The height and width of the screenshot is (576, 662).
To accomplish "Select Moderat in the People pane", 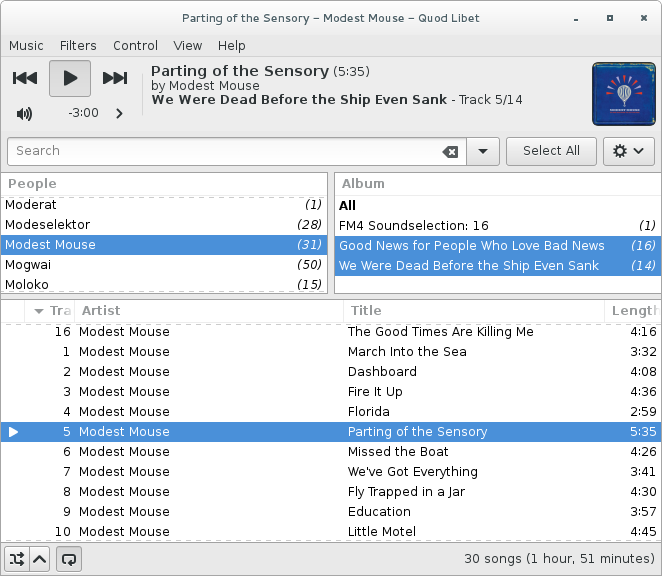I will [164, 205].
